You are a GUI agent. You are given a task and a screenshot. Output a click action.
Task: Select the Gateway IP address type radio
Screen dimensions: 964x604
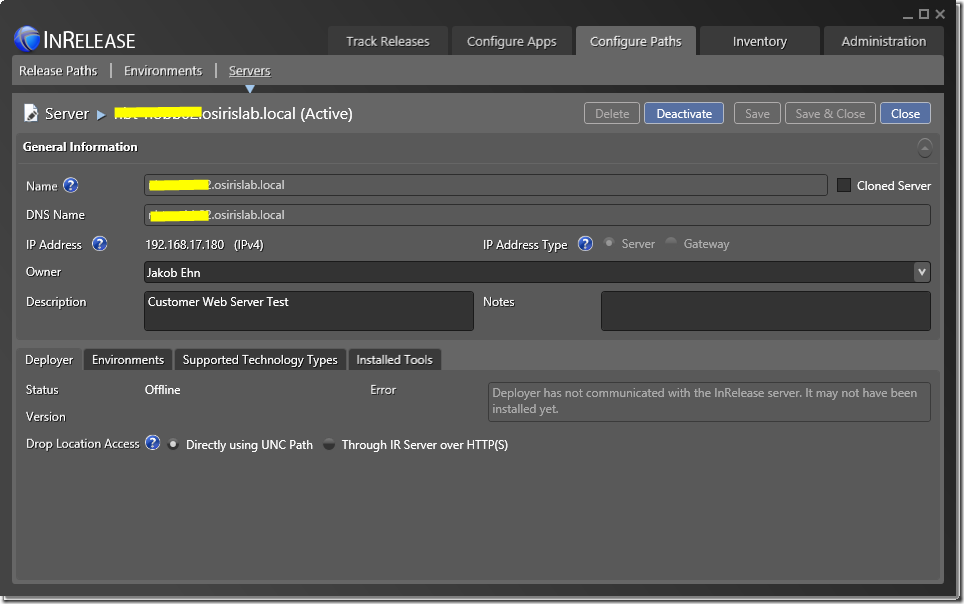point(671,243)
